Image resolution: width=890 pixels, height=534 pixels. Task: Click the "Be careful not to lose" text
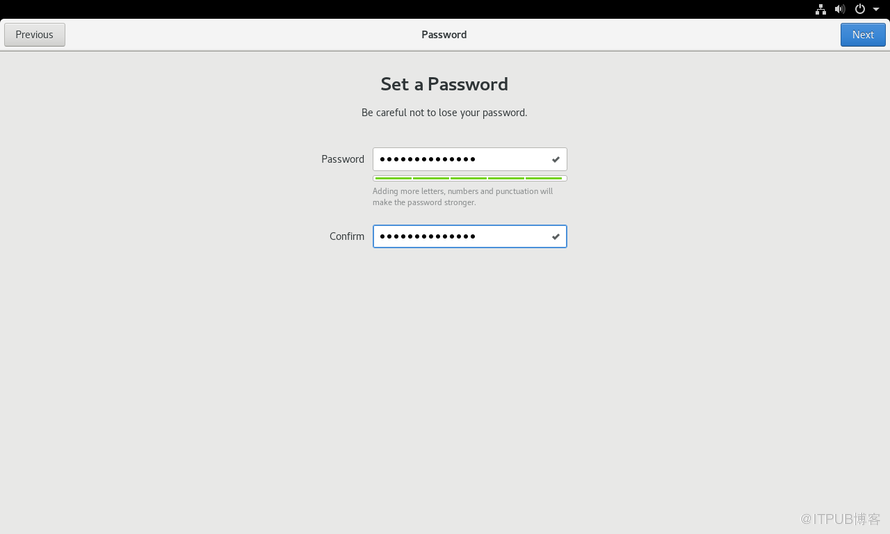click(444, 113)
